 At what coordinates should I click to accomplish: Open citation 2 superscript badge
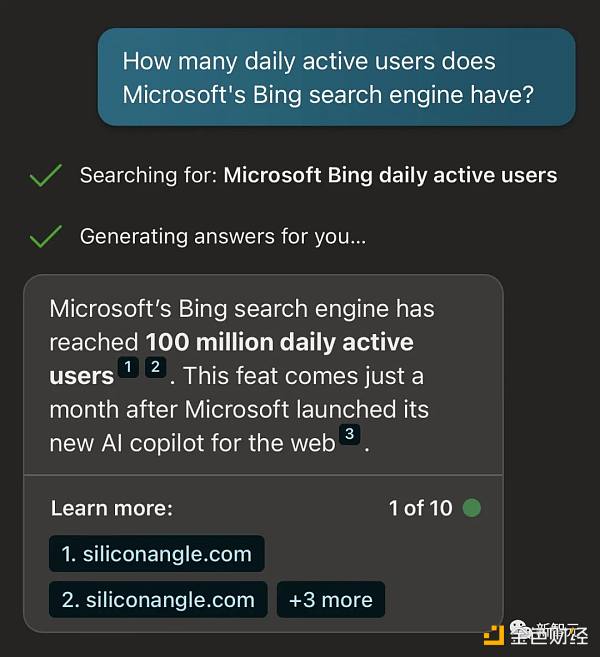[x=155, y=367]
